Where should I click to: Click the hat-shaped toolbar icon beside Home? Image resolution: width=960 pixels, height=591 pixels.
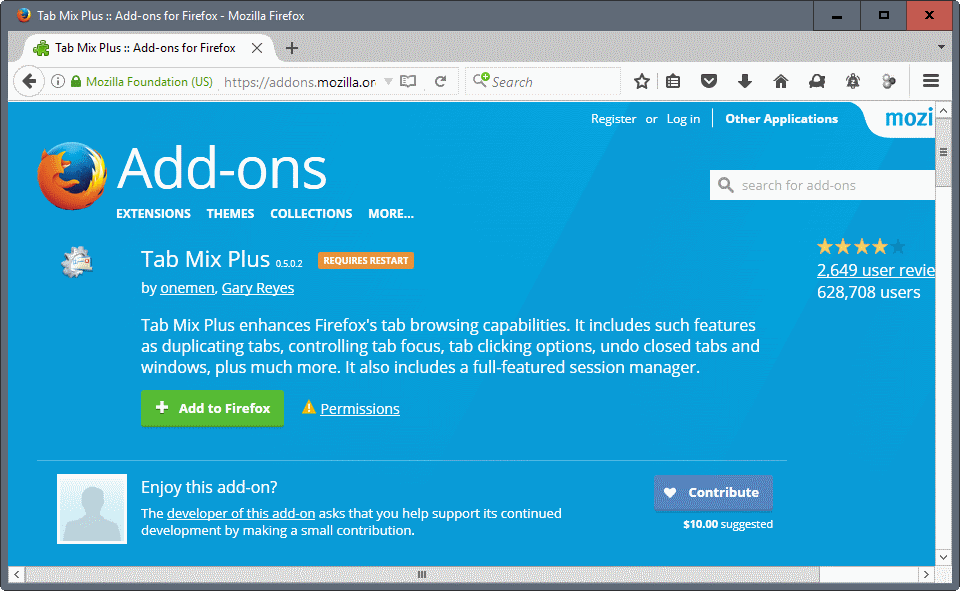click(817, 81)
